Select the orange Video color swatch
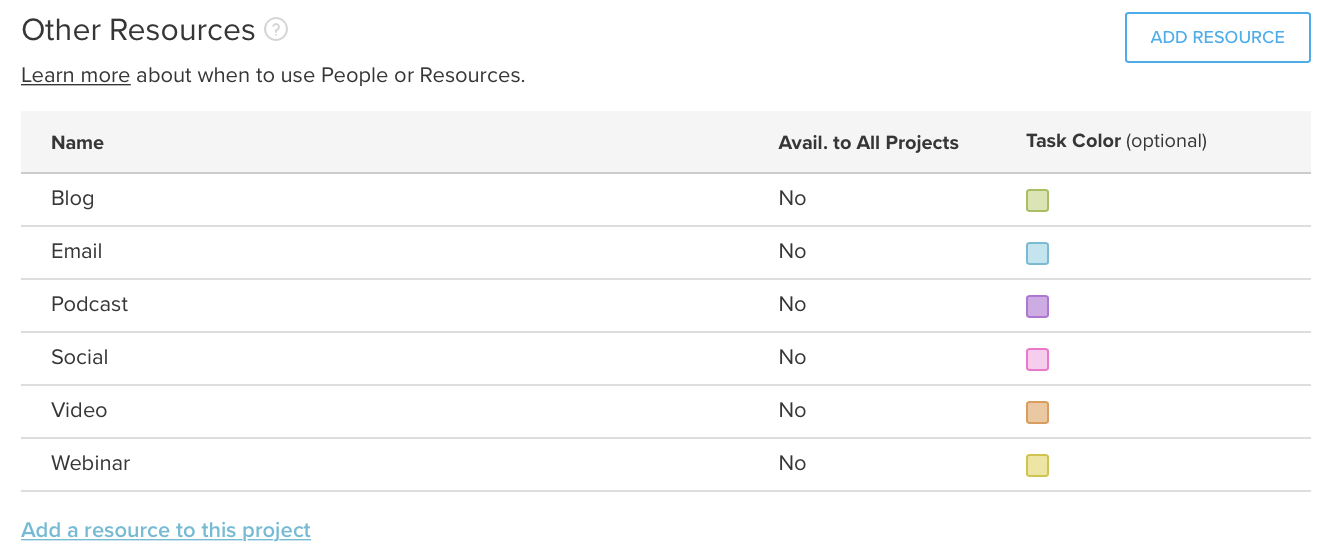This screenshot has width=1330, height=552. point(1037,412)
